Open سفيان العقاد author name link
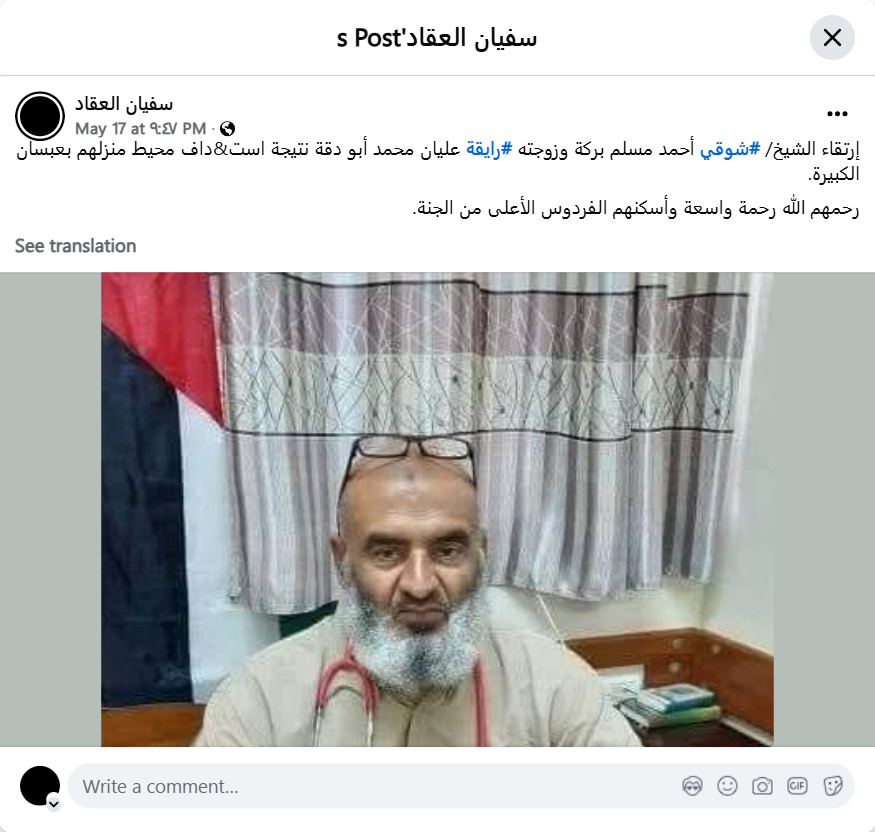Screen dimensions: 875x832 (x=124, y=104)
